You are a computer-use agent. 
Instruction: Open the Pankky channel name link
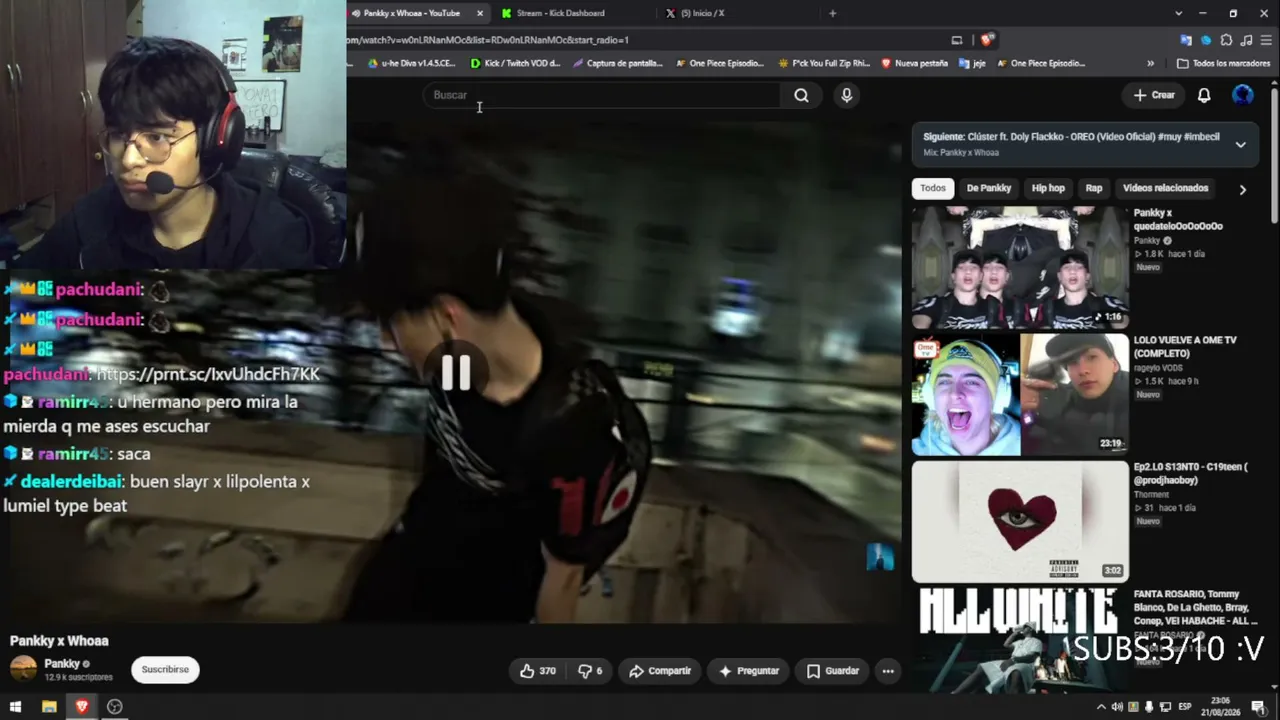click(x=62, y=663)
